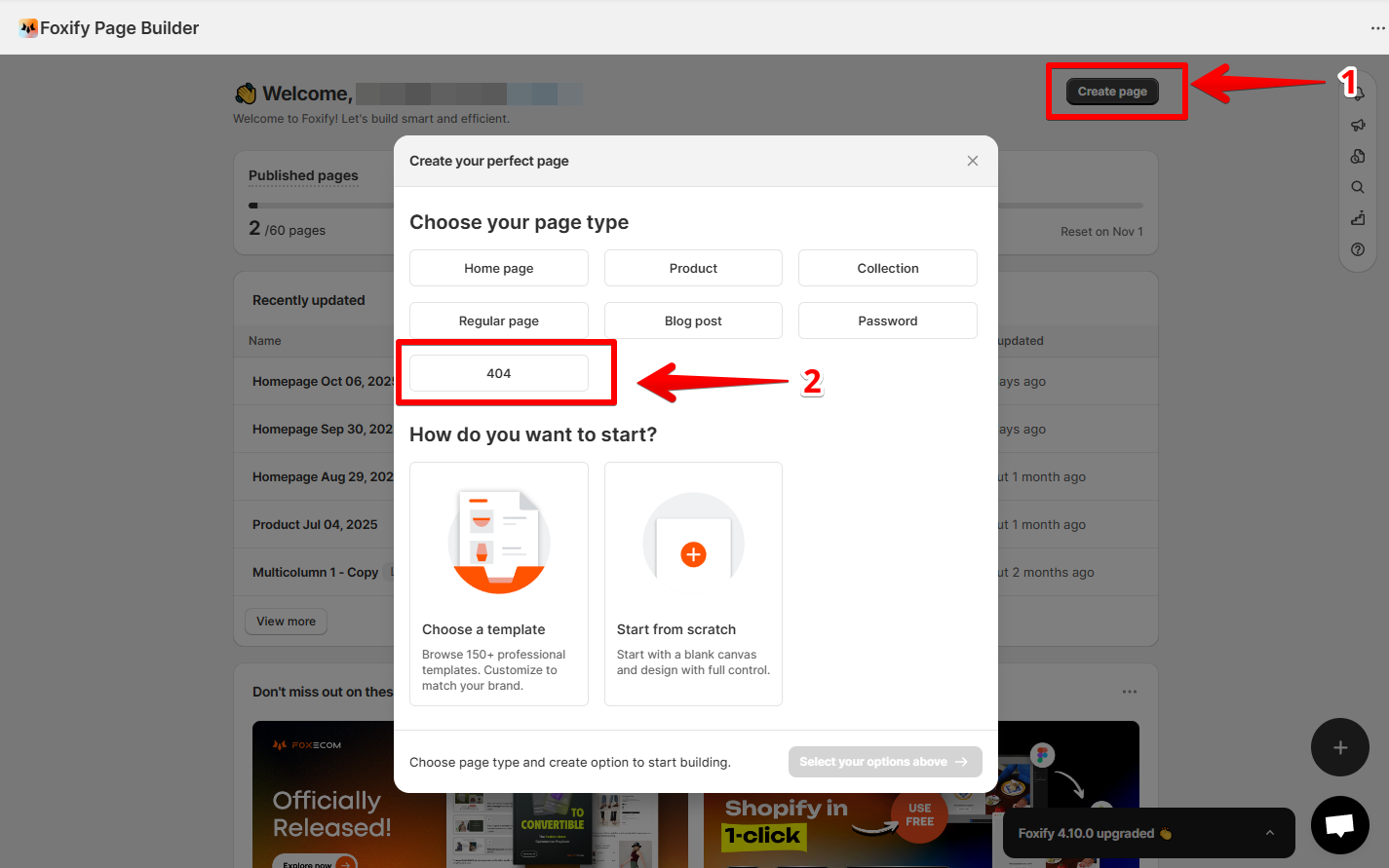Open the live chat bubble
Image resolution: width=1389 pixels, height=868 pixels.
[1340, 825]
